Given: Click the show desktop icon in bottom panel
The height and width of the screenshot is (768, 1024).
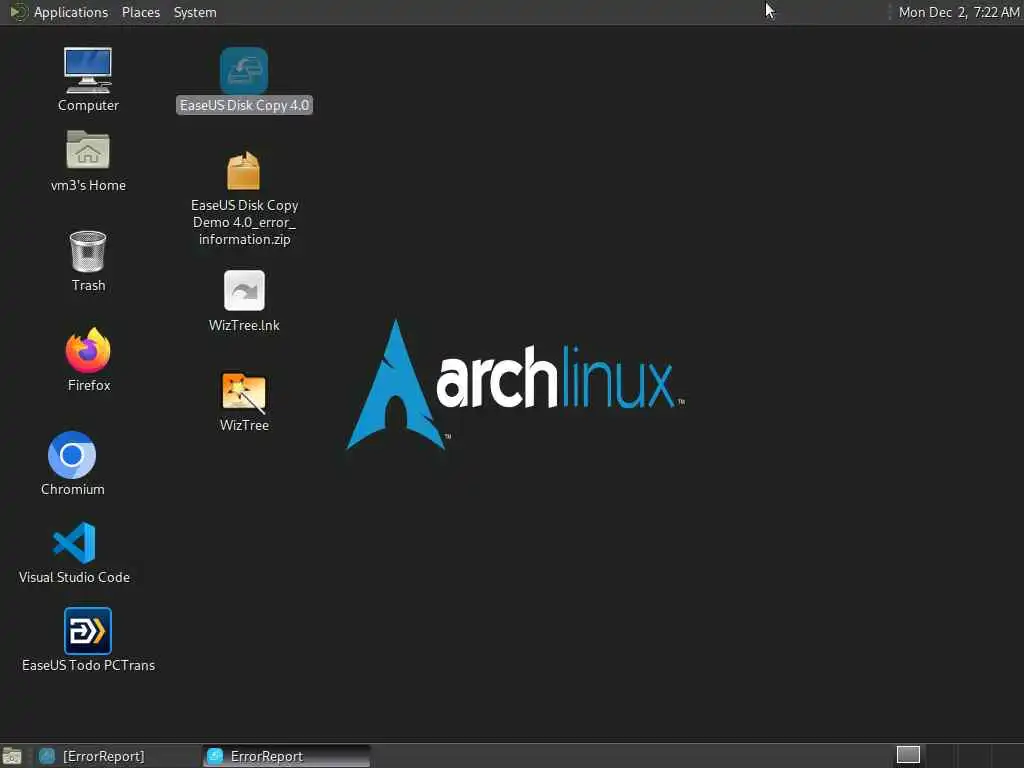Looking at the screenshot, I should [12, 756].
